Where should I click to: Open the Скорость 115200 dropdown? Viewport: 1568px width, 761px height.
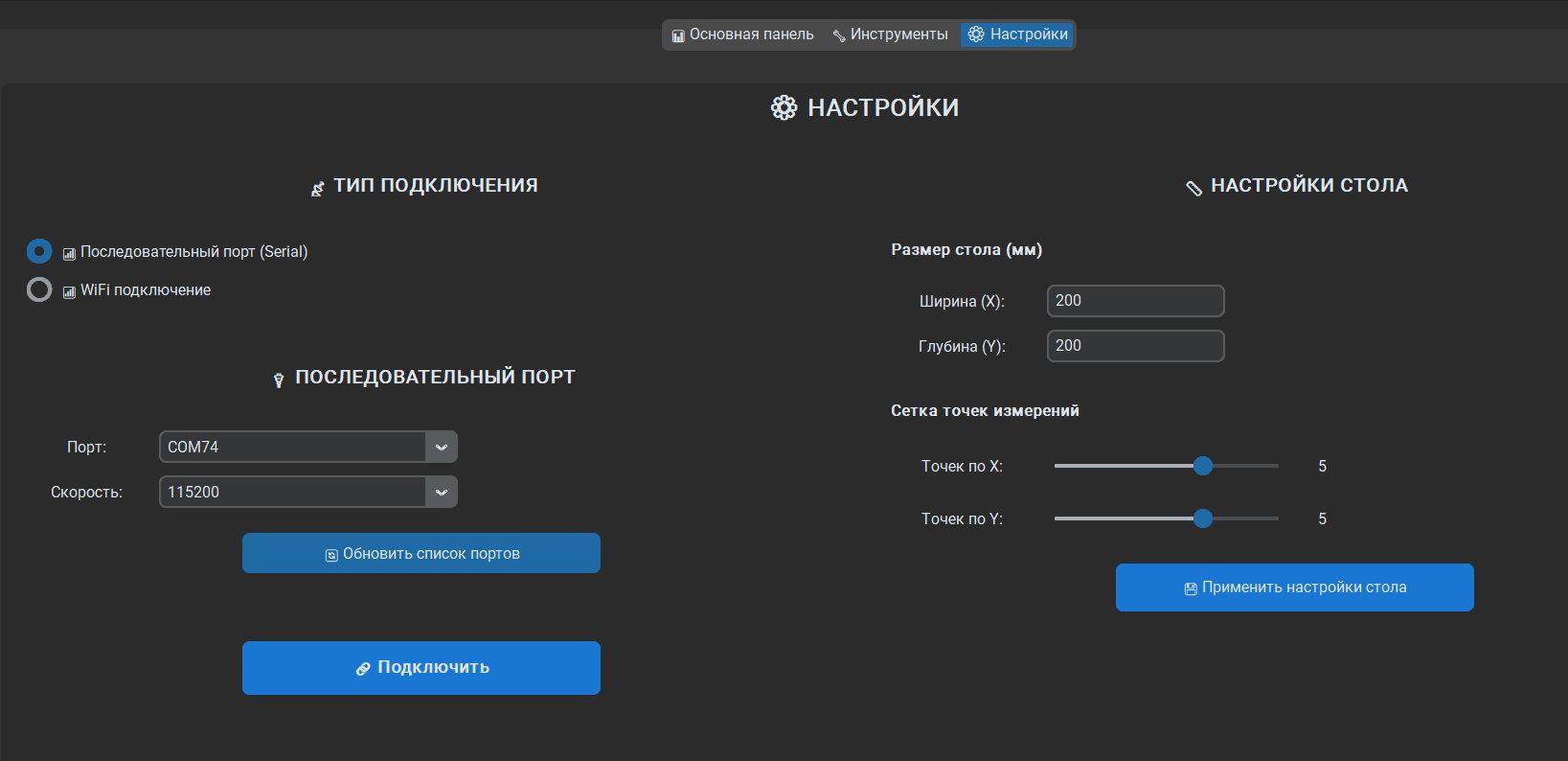[x=308, y=492]
